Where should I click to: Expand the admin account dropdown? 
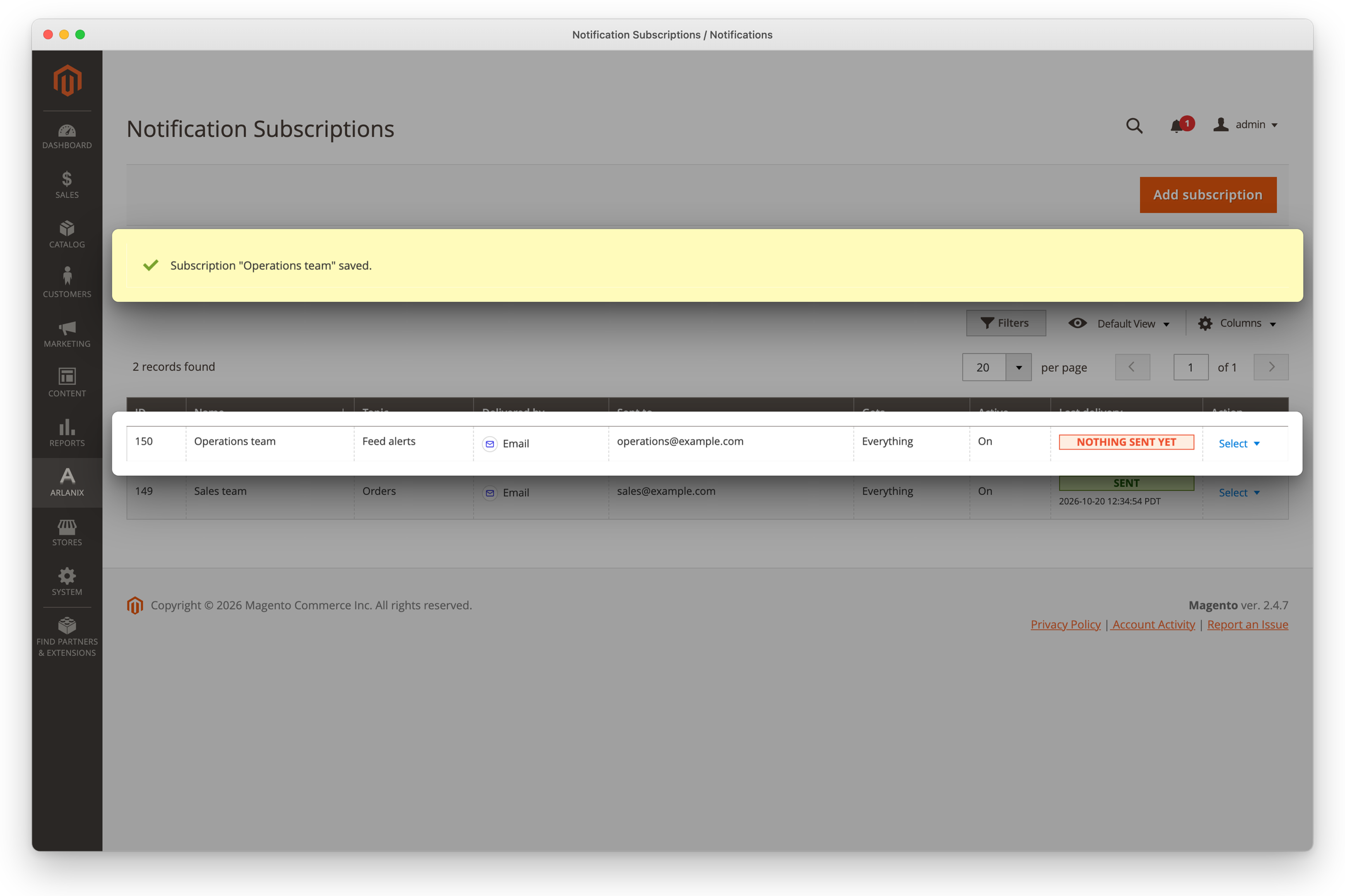click(1246, 124)
